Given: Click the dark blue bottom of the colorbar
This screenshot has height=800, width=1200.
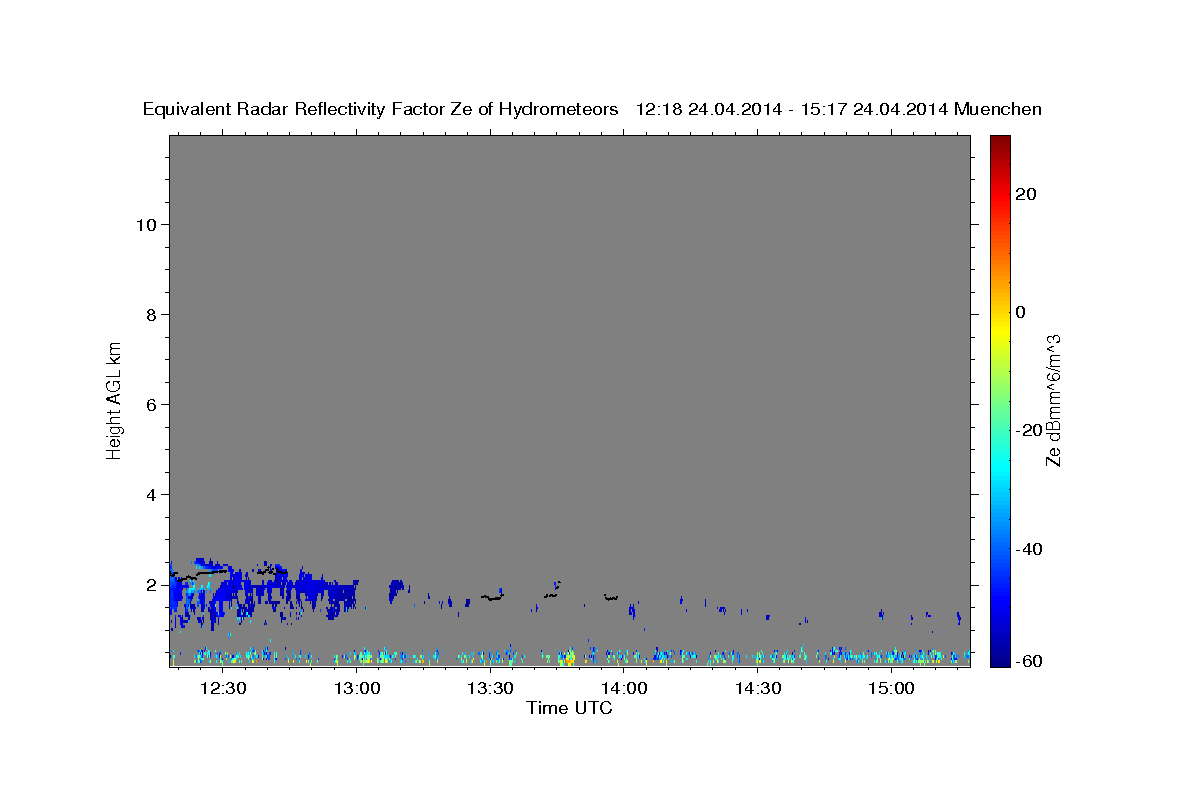Looking at the screenshot, I should tap(998, 655).
